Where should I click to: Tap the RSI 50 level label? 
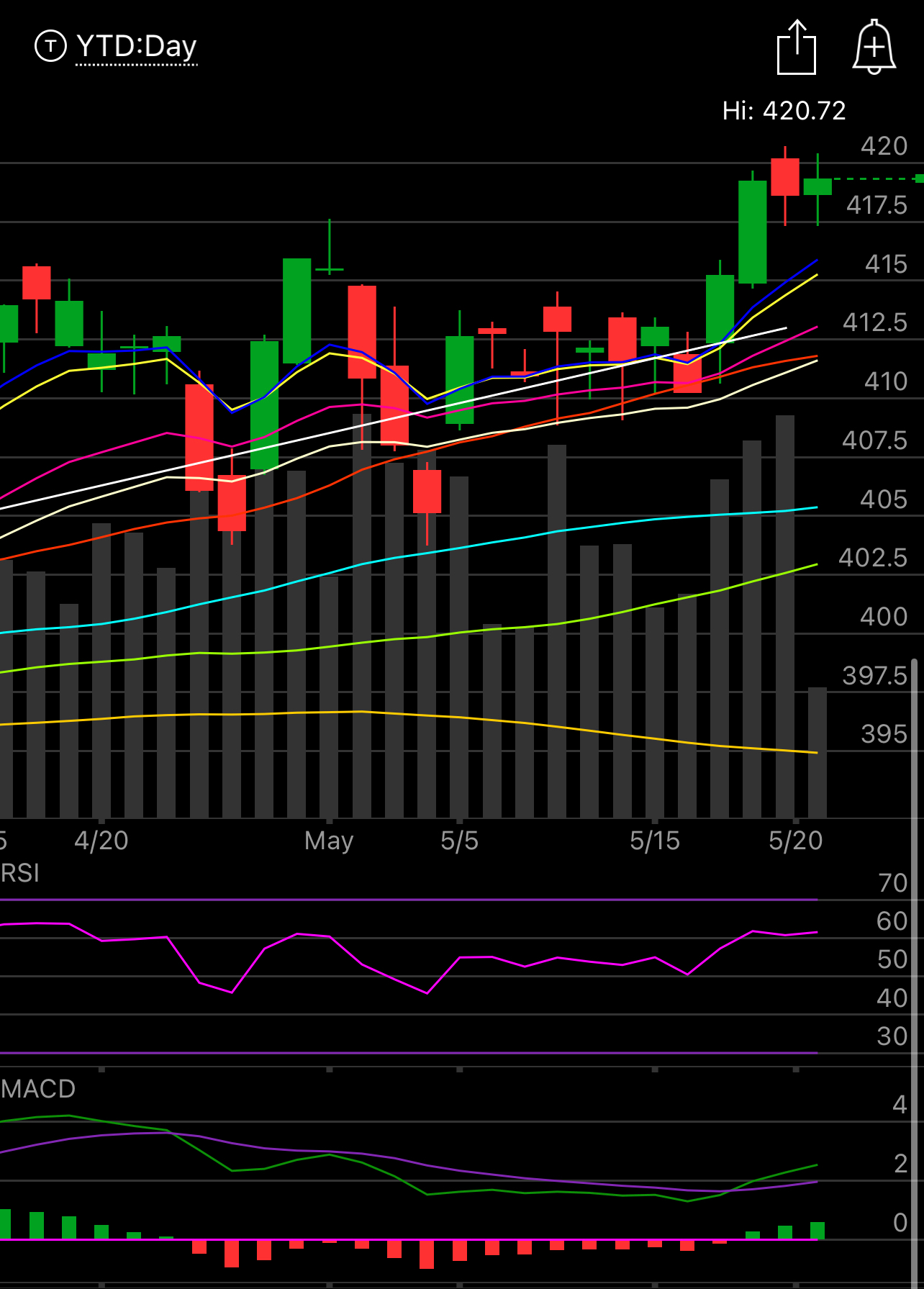coord(892,959)
